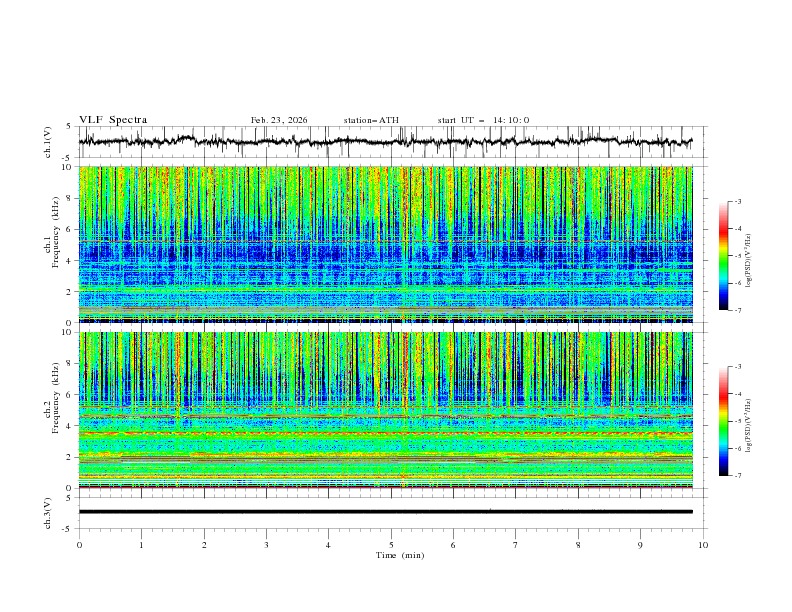Click the ch.1 voltage waveform trace panel
792x612 pixels.
point(393,142)
